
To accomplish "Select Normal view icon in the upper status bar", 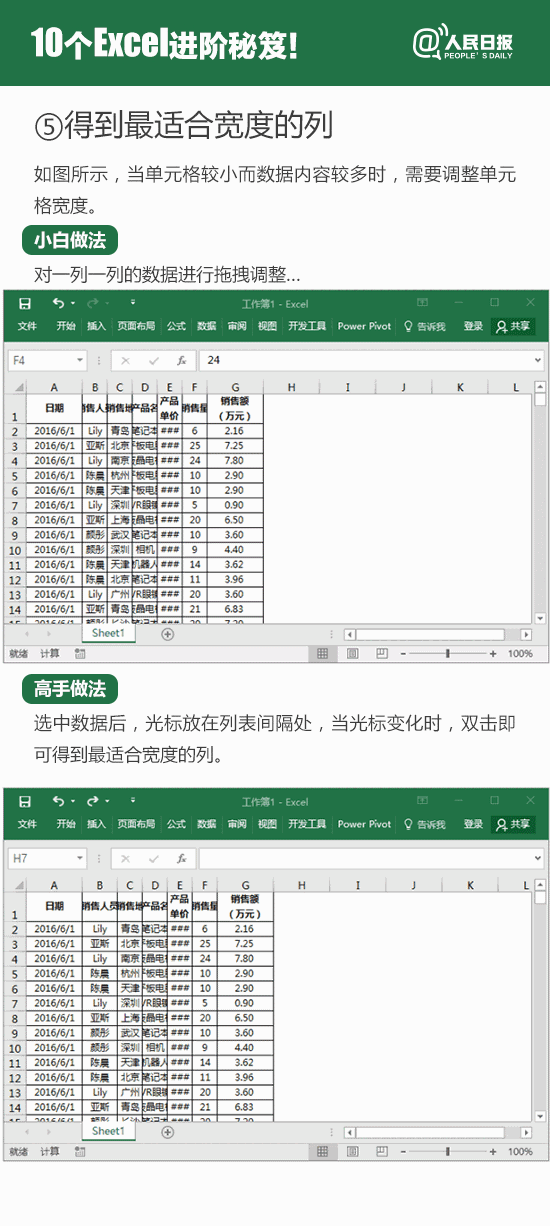I will point(322,653).
